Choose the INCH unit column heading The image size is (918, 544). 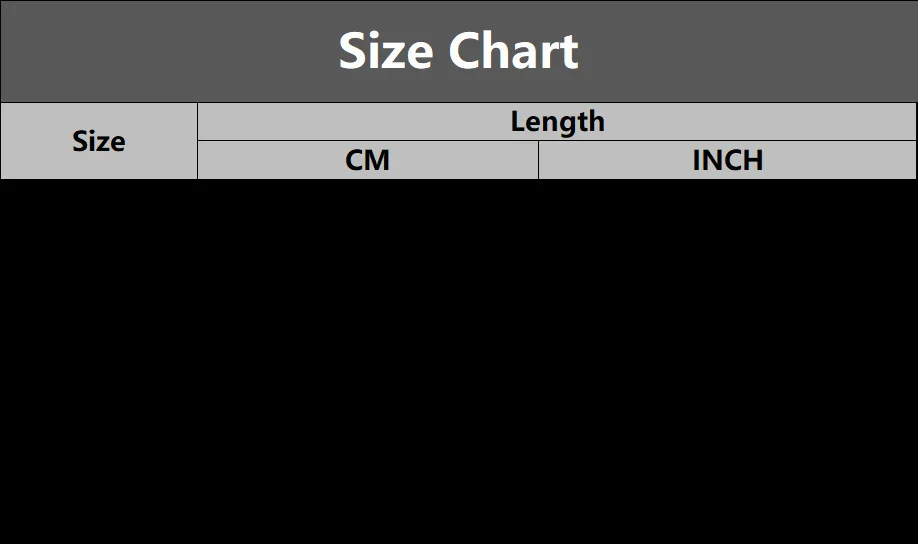click(728, 160)
